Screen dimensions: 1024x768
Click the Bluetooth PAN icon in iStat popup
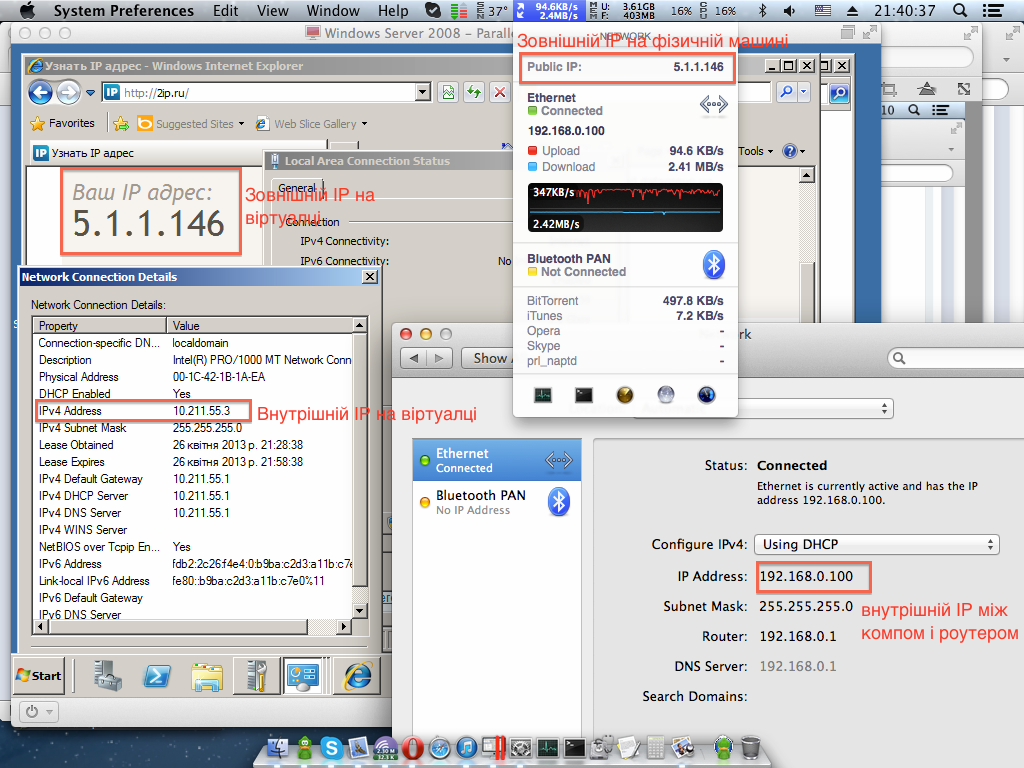click(712, 264)
